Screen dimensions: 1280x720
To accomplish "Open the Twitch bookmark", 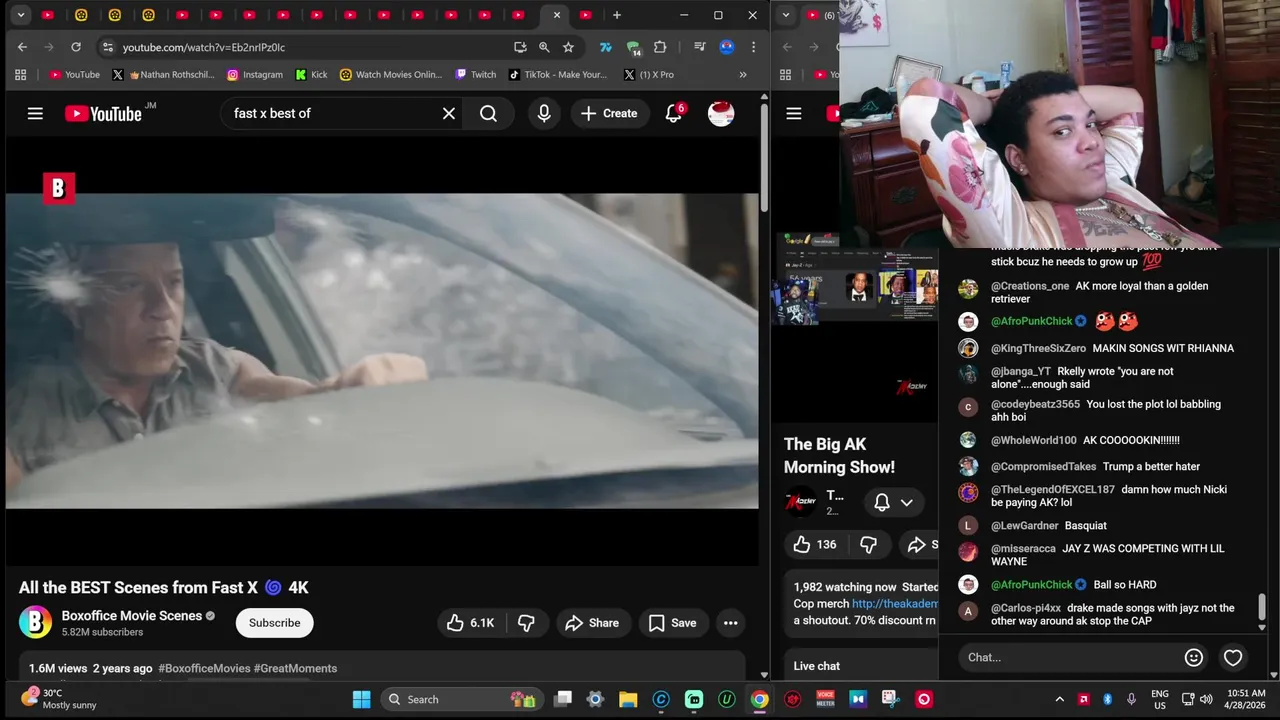I will (476, 74).
